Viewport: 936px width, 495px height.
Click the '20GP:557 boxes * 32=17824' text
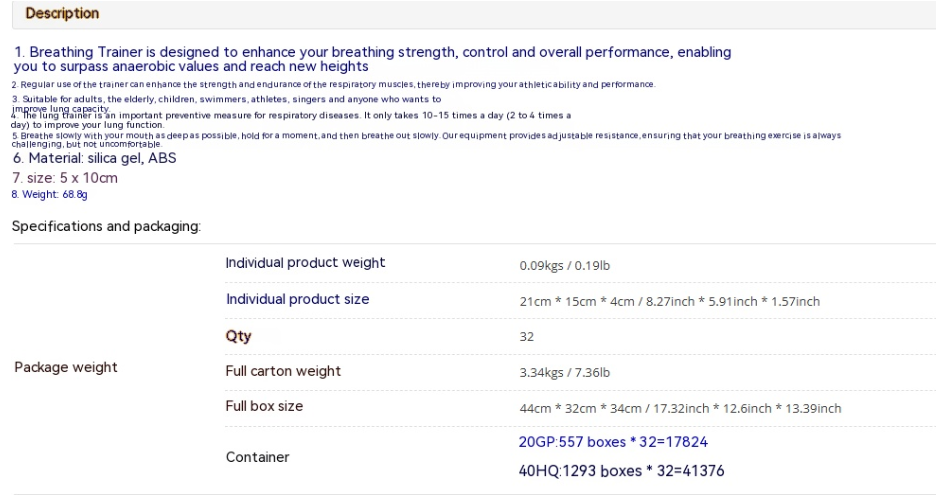614,441
